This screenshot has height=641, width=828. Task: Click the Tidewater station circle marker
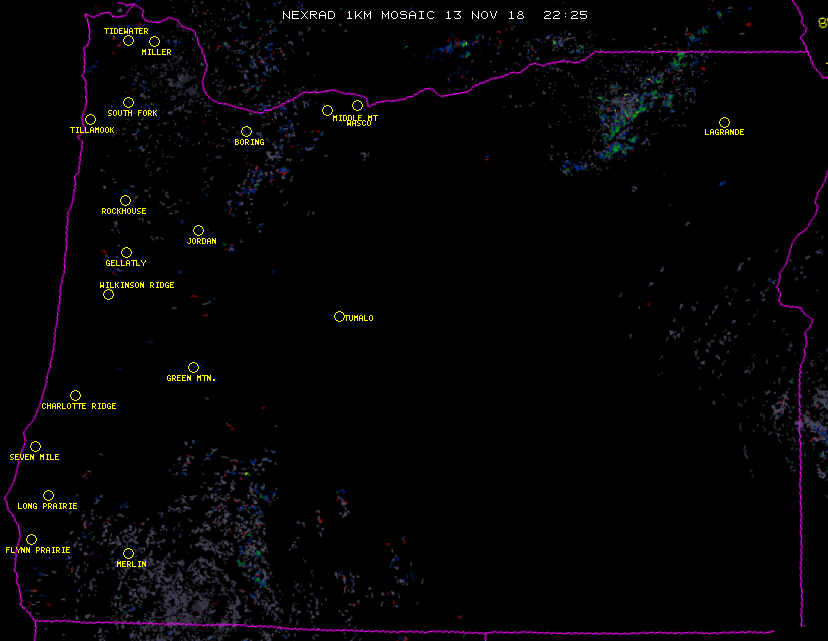point(128,41)
